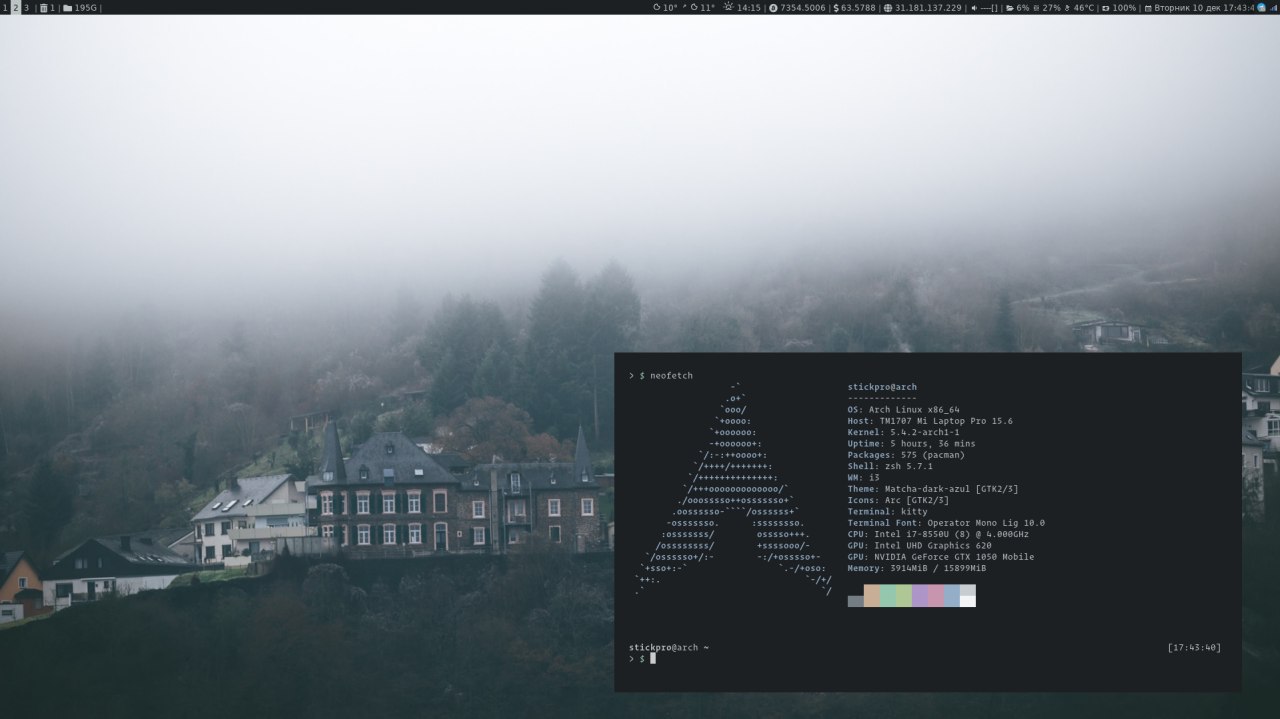Click the 11° forecast module
Screen dimensions: 1280x719
tap(702, 7)
